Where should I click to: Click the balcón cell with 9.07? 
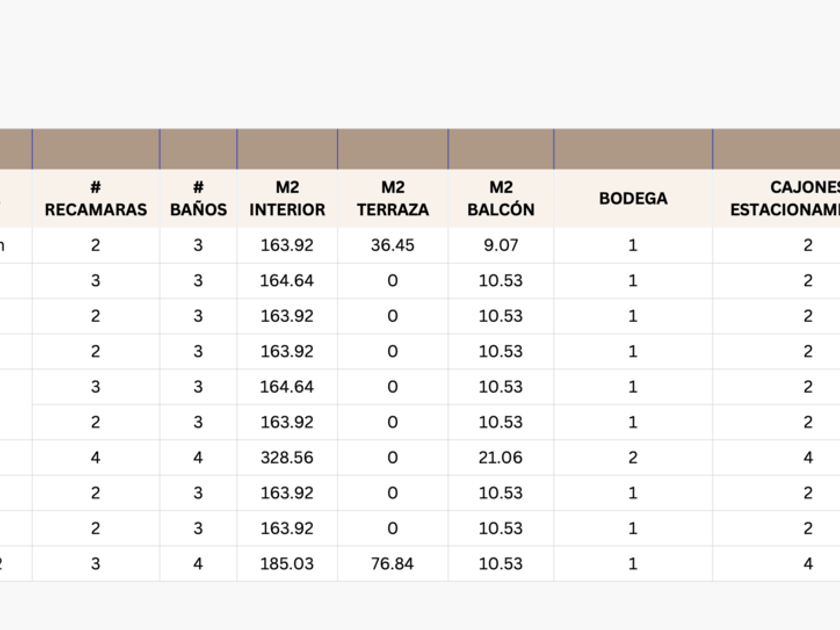tap(500, 245)
